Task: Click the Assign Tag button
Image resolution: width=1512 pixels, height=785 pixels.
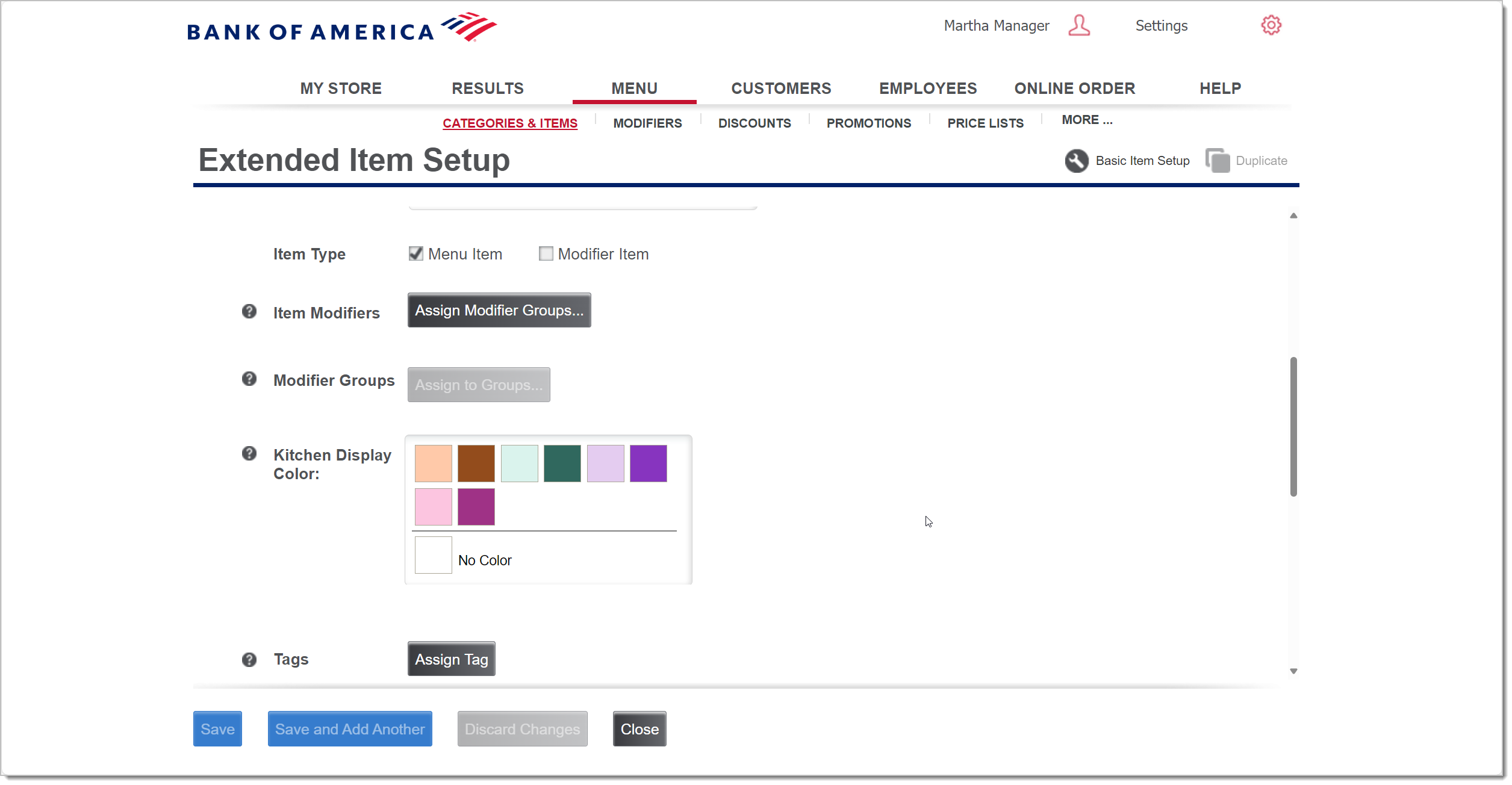Action: coord(451,659)
